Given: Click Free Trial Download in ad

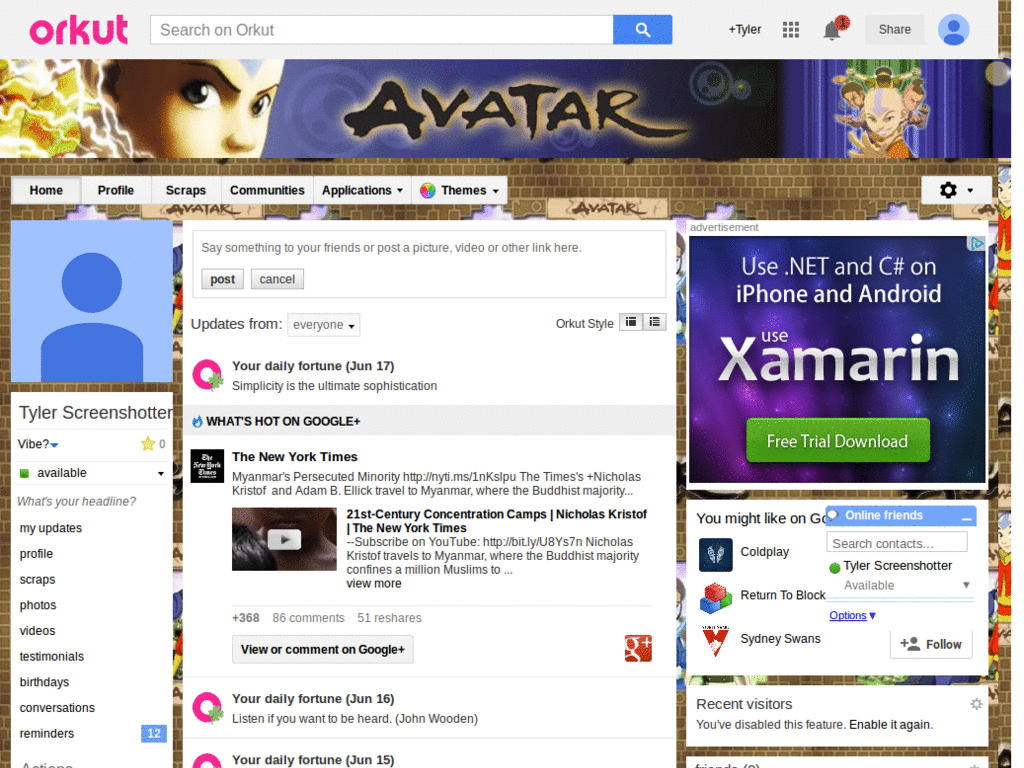Looking at the screenshot, I should tap(838, 441).
